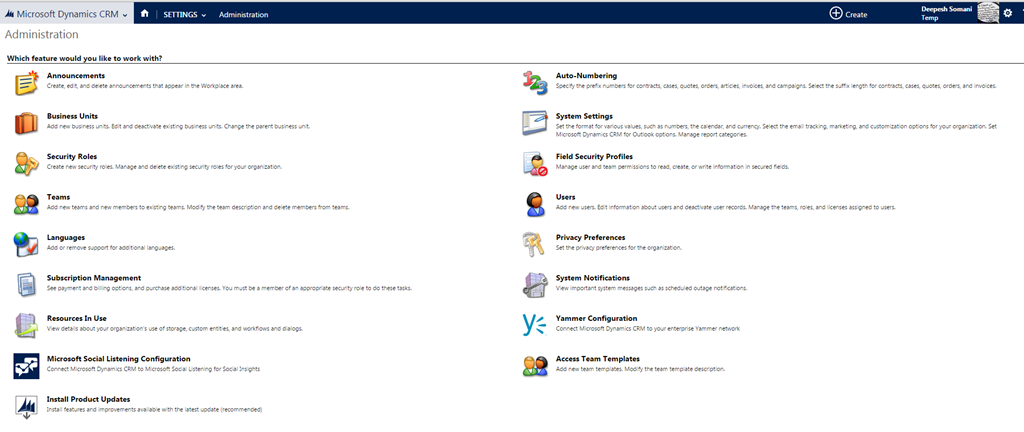Open the System Settings link

point(584,116)
